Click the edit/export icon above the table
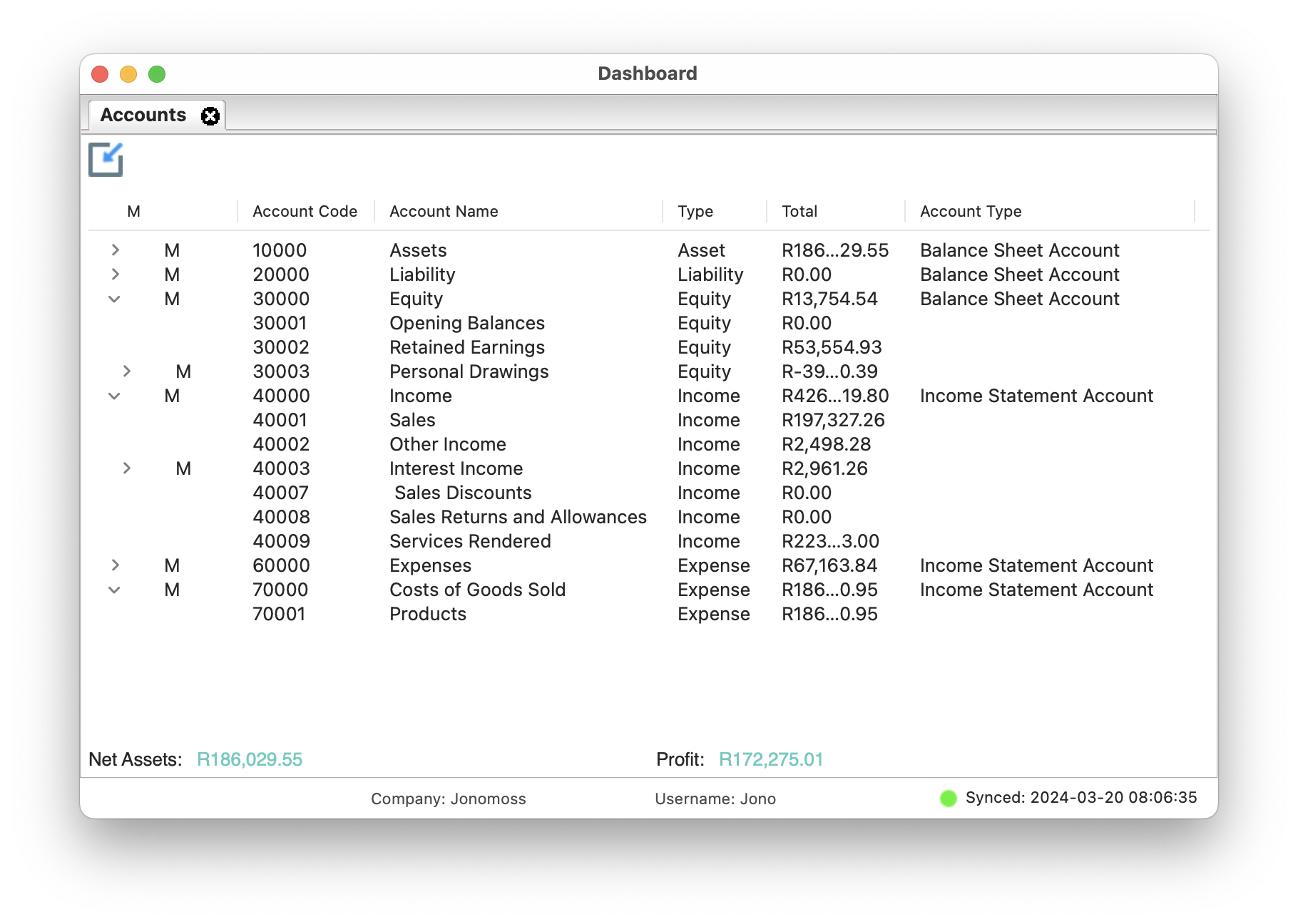The image size is (1298, 924). tap(106, 160)
